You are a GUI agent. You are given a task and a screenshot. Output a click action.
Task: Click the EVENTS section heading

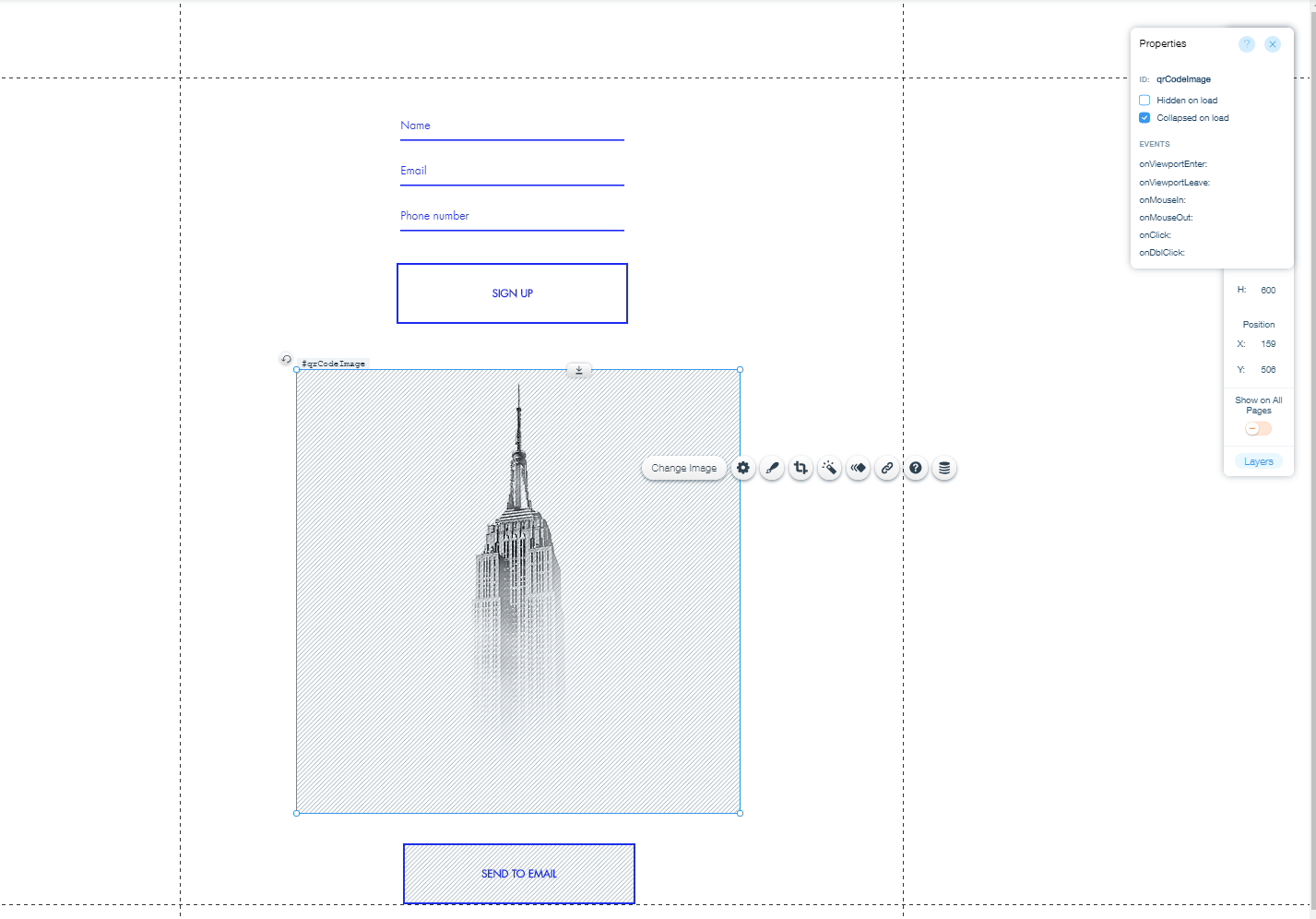(1155, 144)
